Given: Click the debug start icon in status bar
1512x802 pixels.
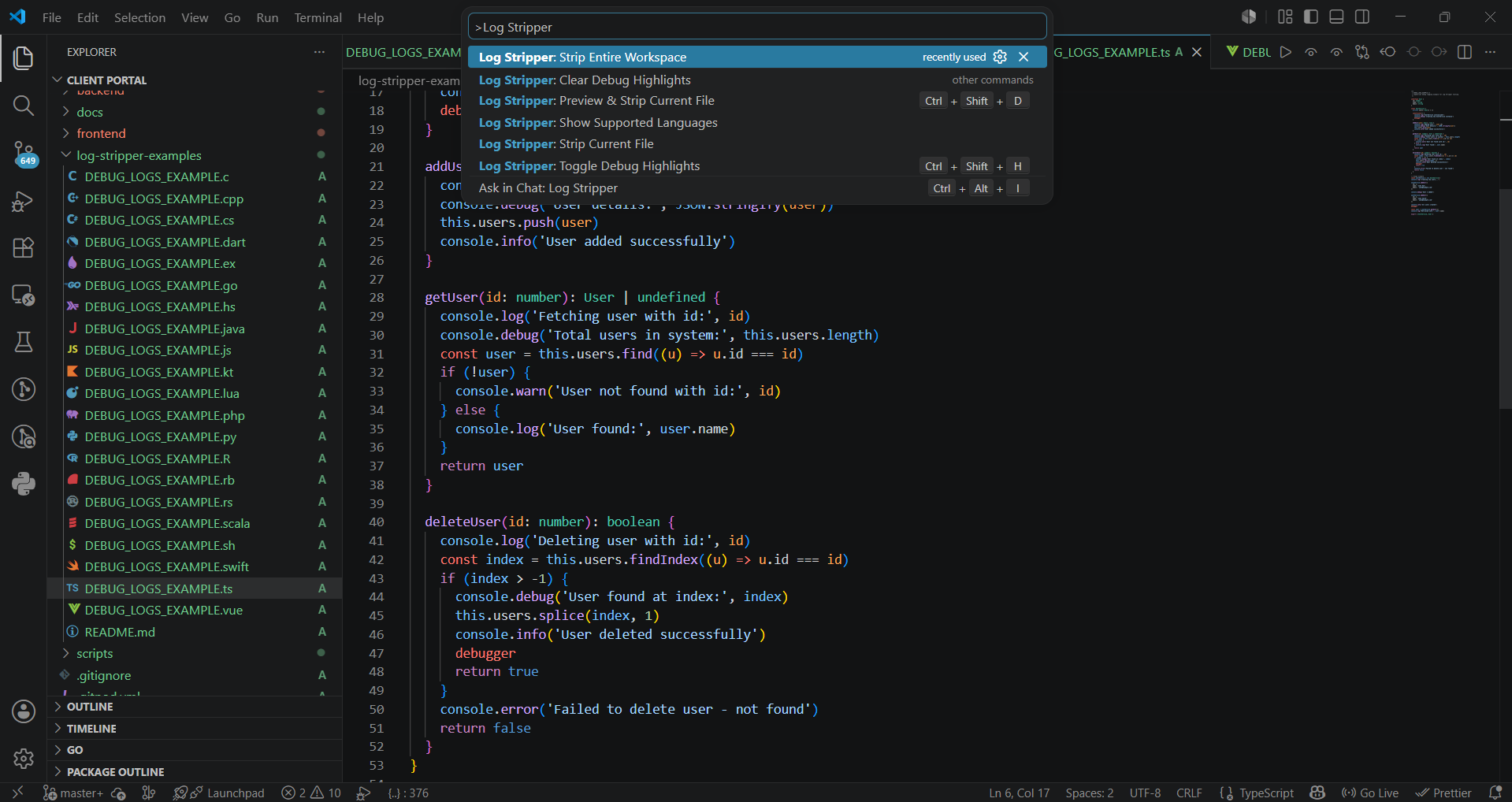Looking at the screenshot, I should (363, 793).
